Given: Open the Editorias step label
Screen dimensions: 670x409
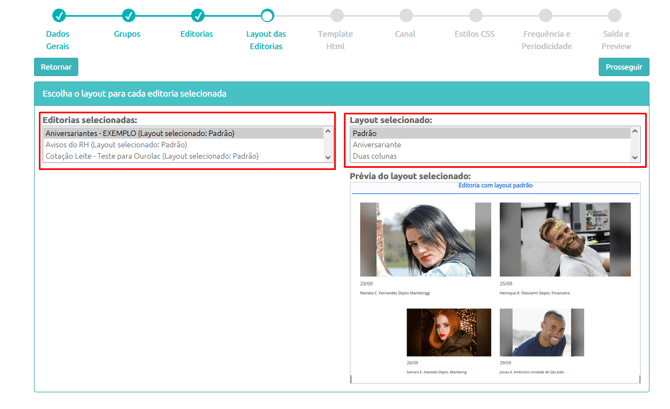Looking at the screenshot, I should 197,34.
